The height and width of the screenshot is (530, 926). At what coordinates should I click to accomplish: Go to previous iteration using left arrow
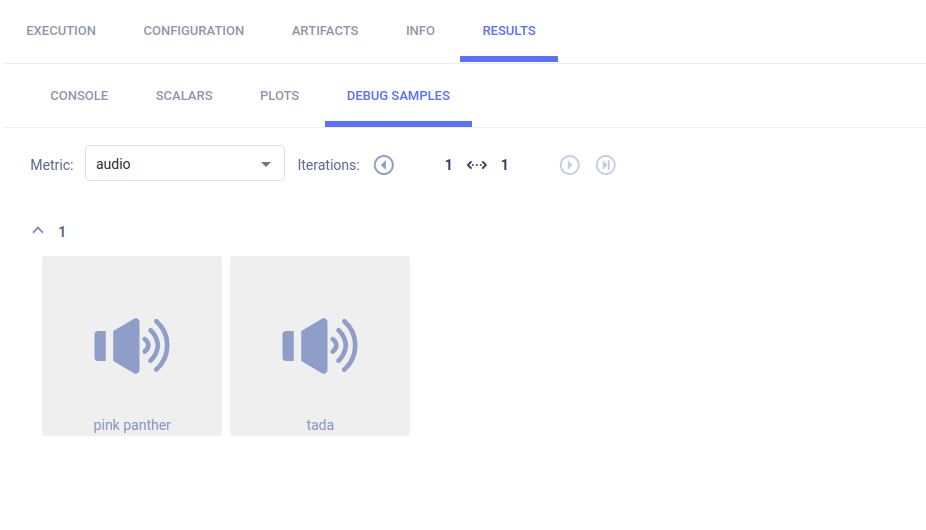[384, 165]
